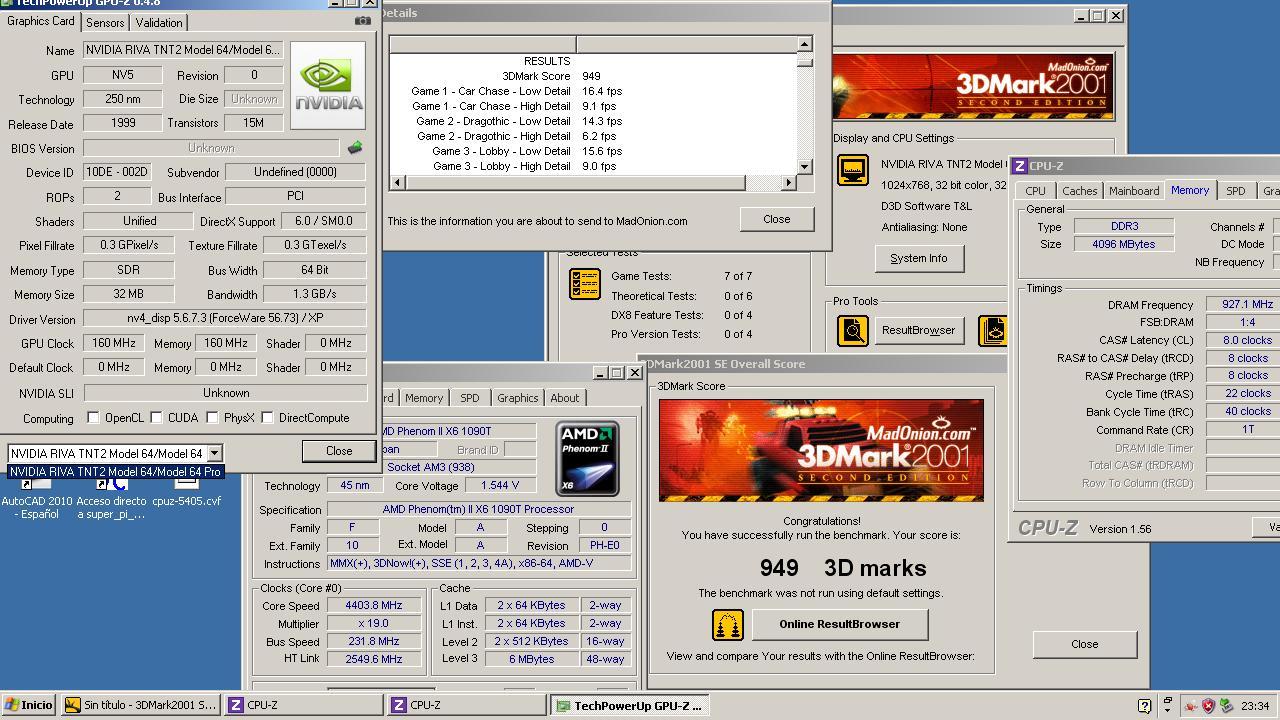Click the Selected Tests checklist icon

(x=584, y=284)
